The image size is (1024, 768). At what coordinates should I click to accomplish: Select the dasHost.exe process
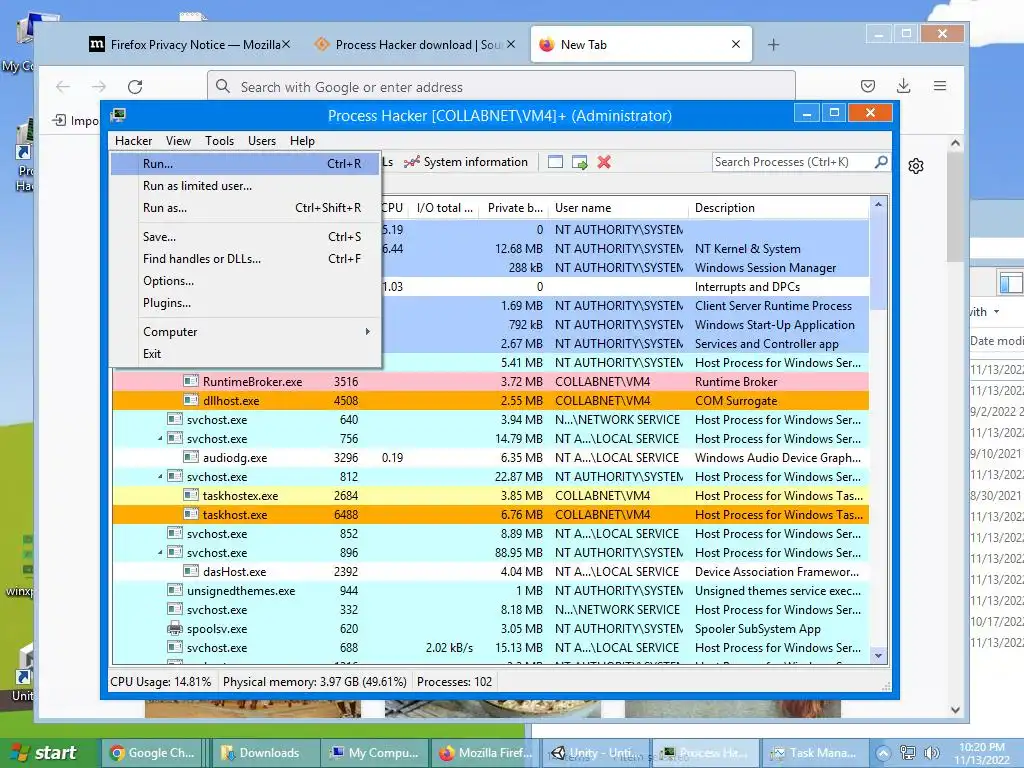(x=490, y=571)
